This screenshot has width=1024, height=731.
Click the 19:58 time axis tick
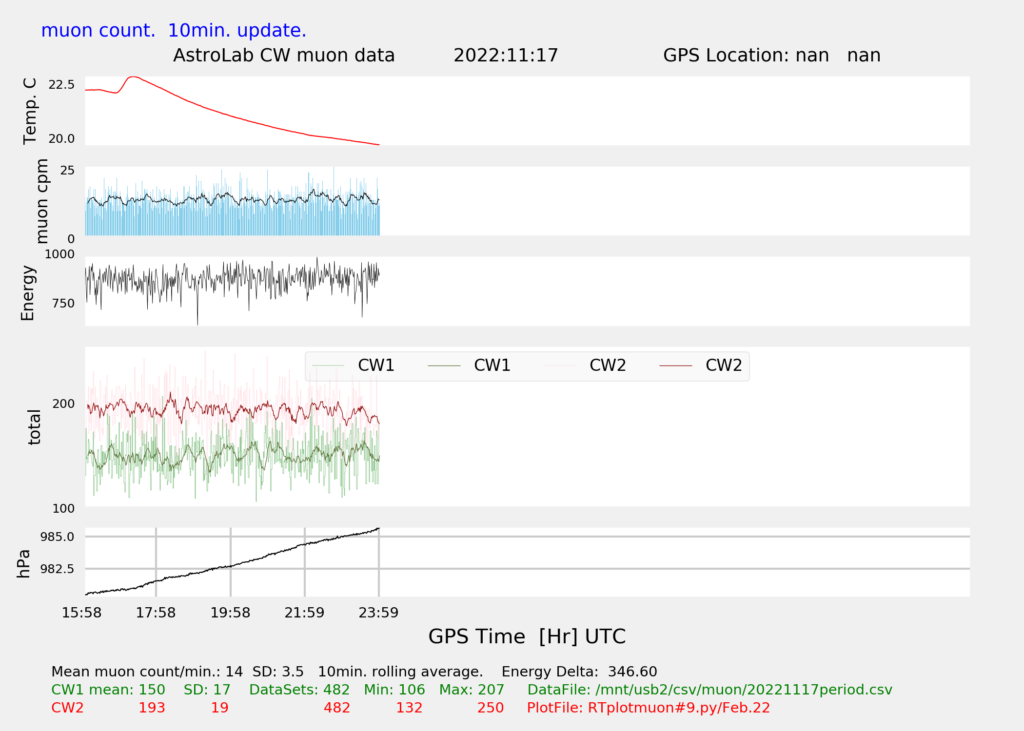(x=230, y=612)
